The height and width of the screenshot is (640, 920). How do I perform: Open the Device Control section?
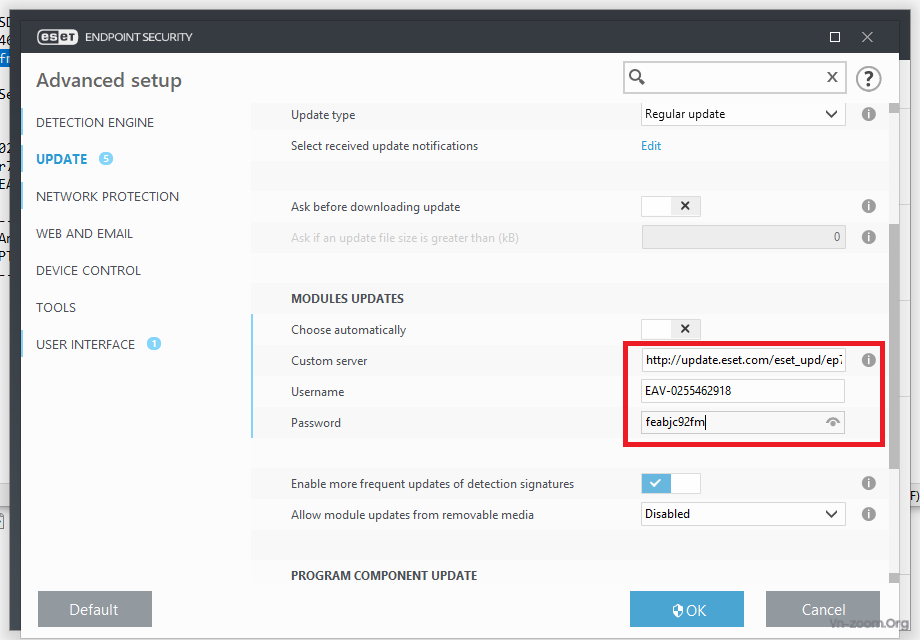89,270
